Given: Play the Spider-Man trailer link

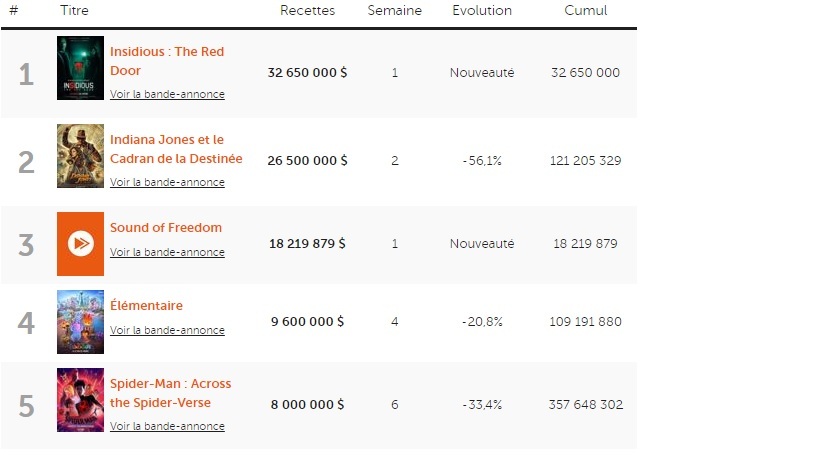Looking at the screenshot, I should tap(167, 427).
